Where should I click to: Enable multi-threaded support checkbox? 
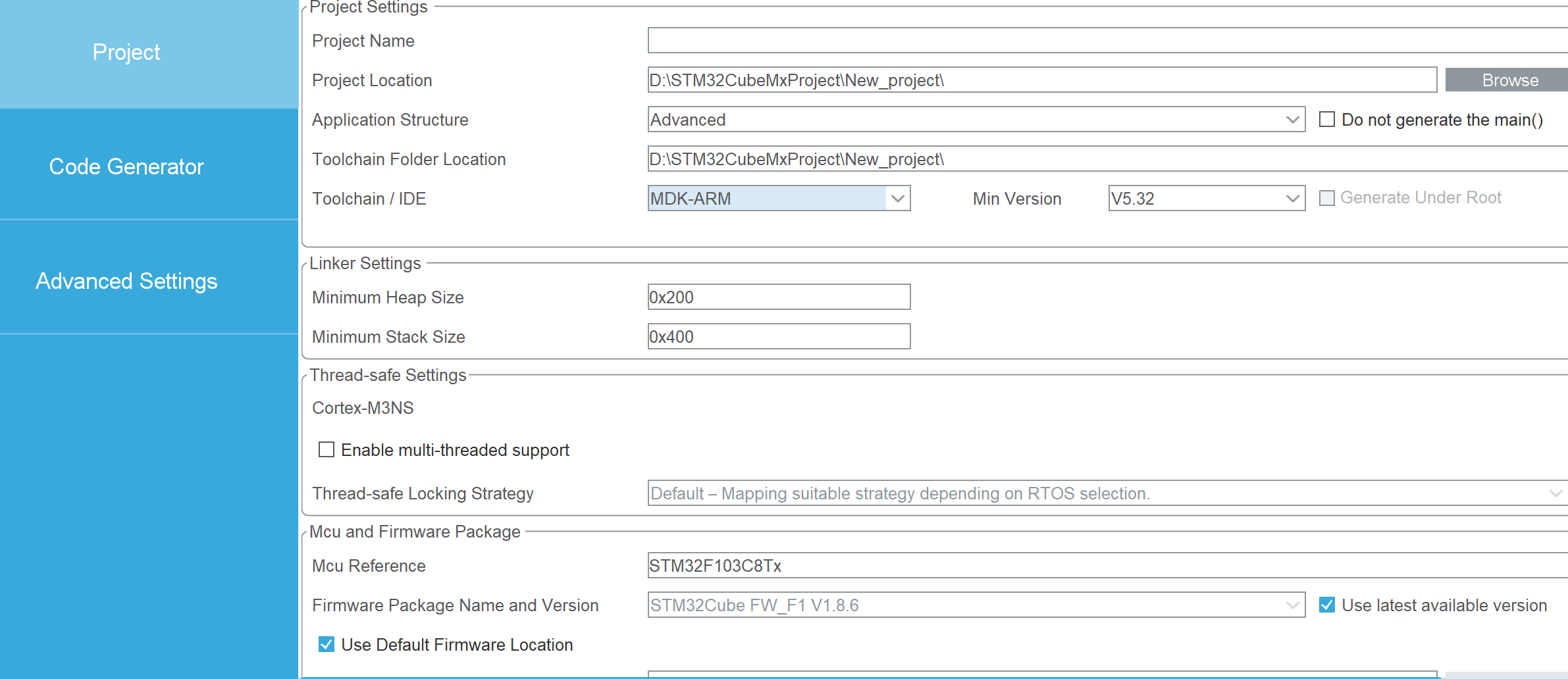tap(327, 449)
